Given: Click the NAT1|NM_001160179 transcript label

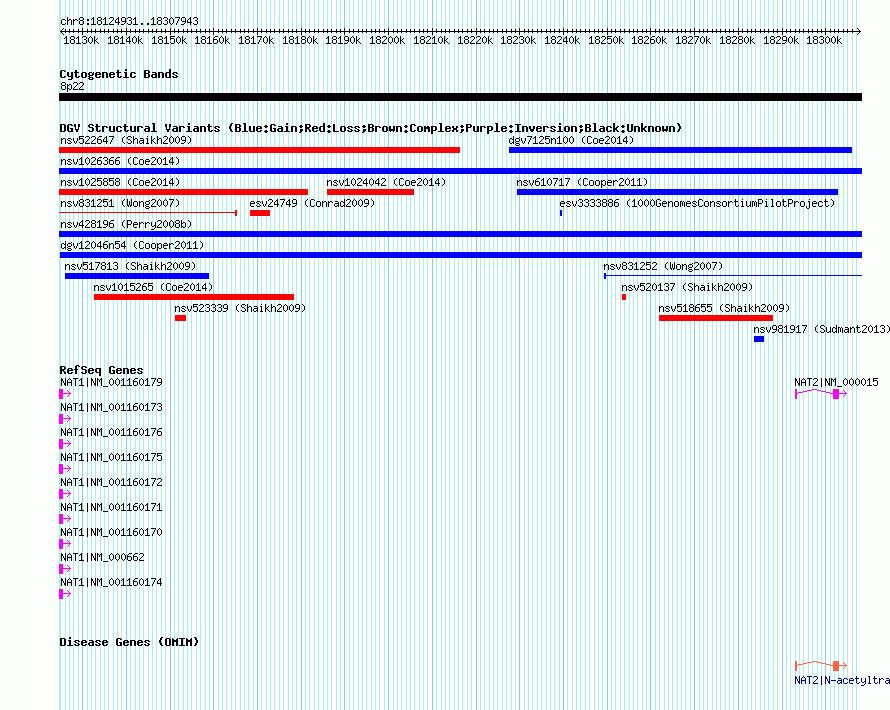Looking at the screenshot, I should (x=111, y=382).
